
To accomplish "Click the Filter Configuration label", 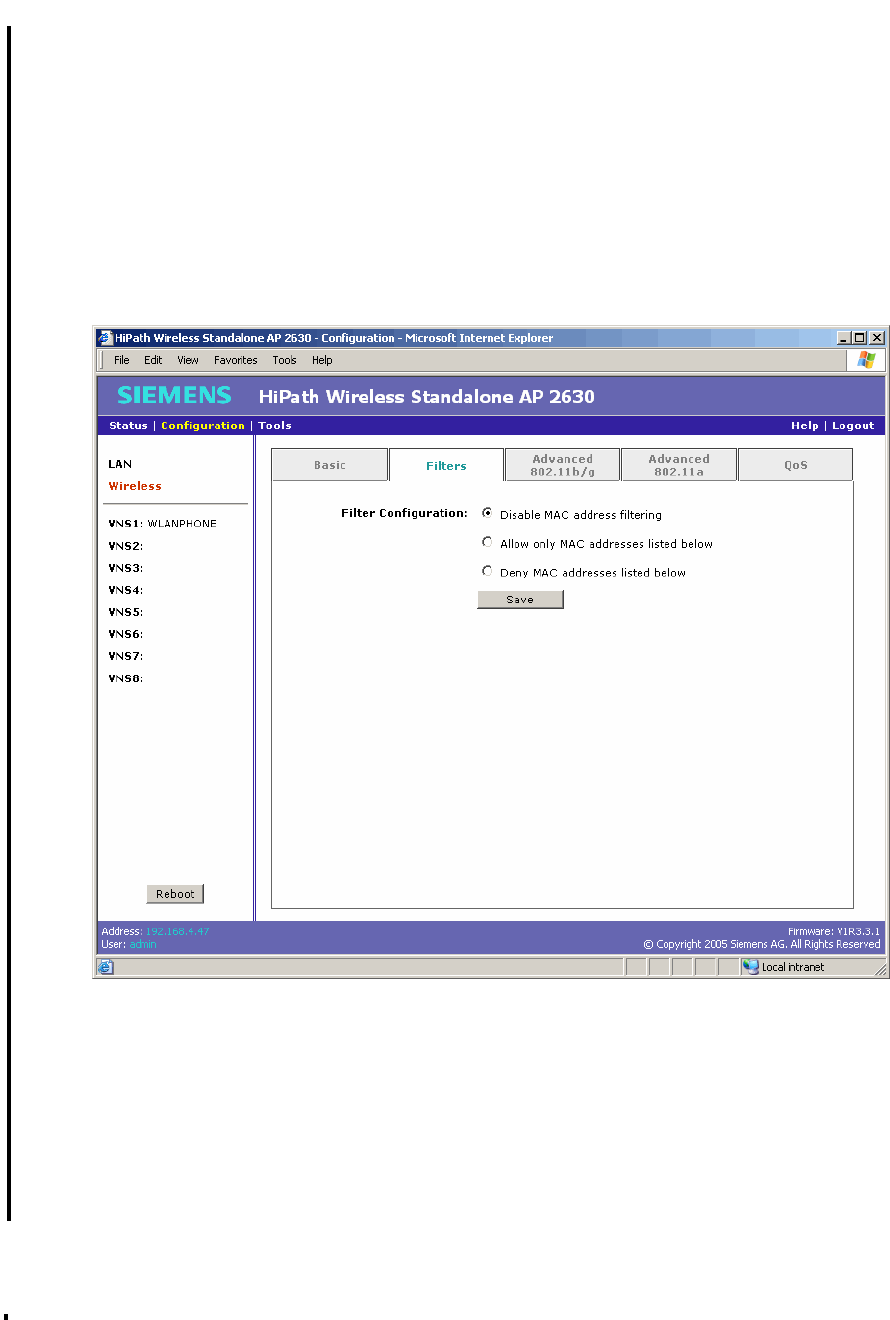I will coord(405,513).
